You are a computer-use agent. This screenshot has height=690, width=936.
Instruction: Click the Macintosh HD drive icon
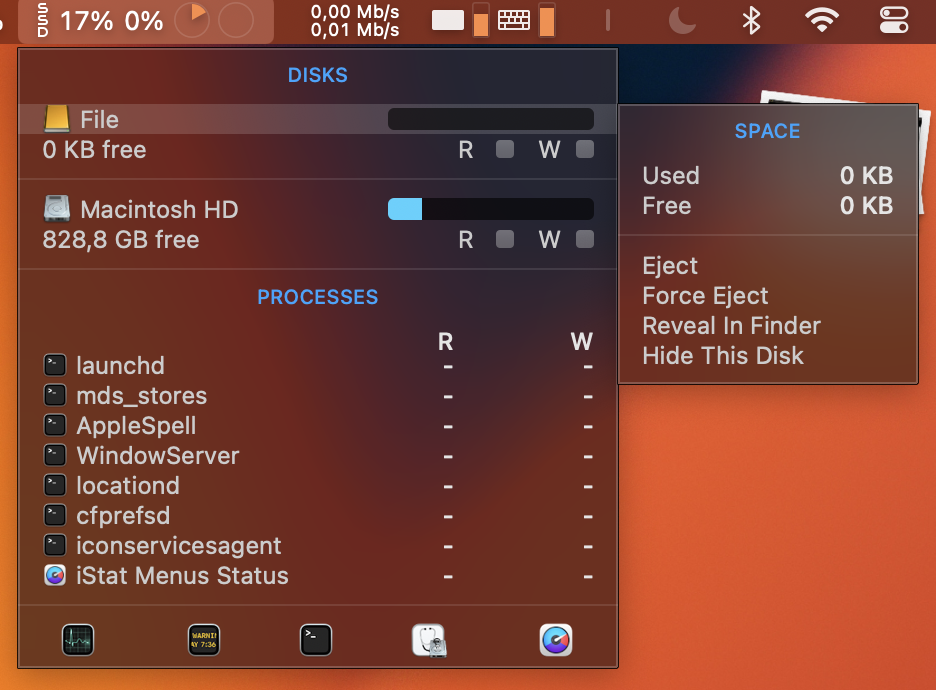coord(57,209)
